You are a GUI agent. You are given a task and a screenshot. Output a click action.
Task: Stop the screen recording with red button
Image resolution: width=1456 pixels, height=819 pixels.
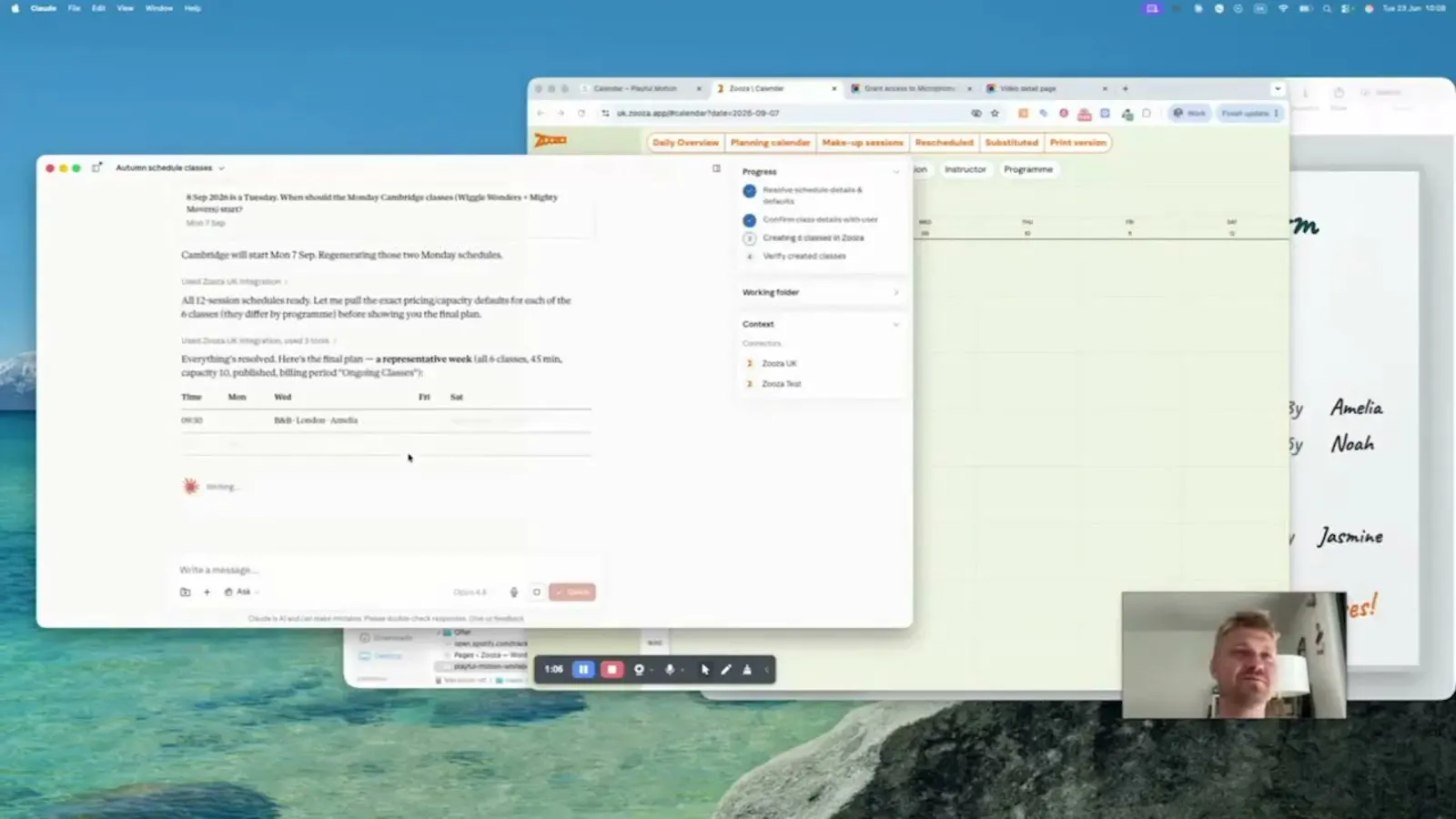point(612,669)
